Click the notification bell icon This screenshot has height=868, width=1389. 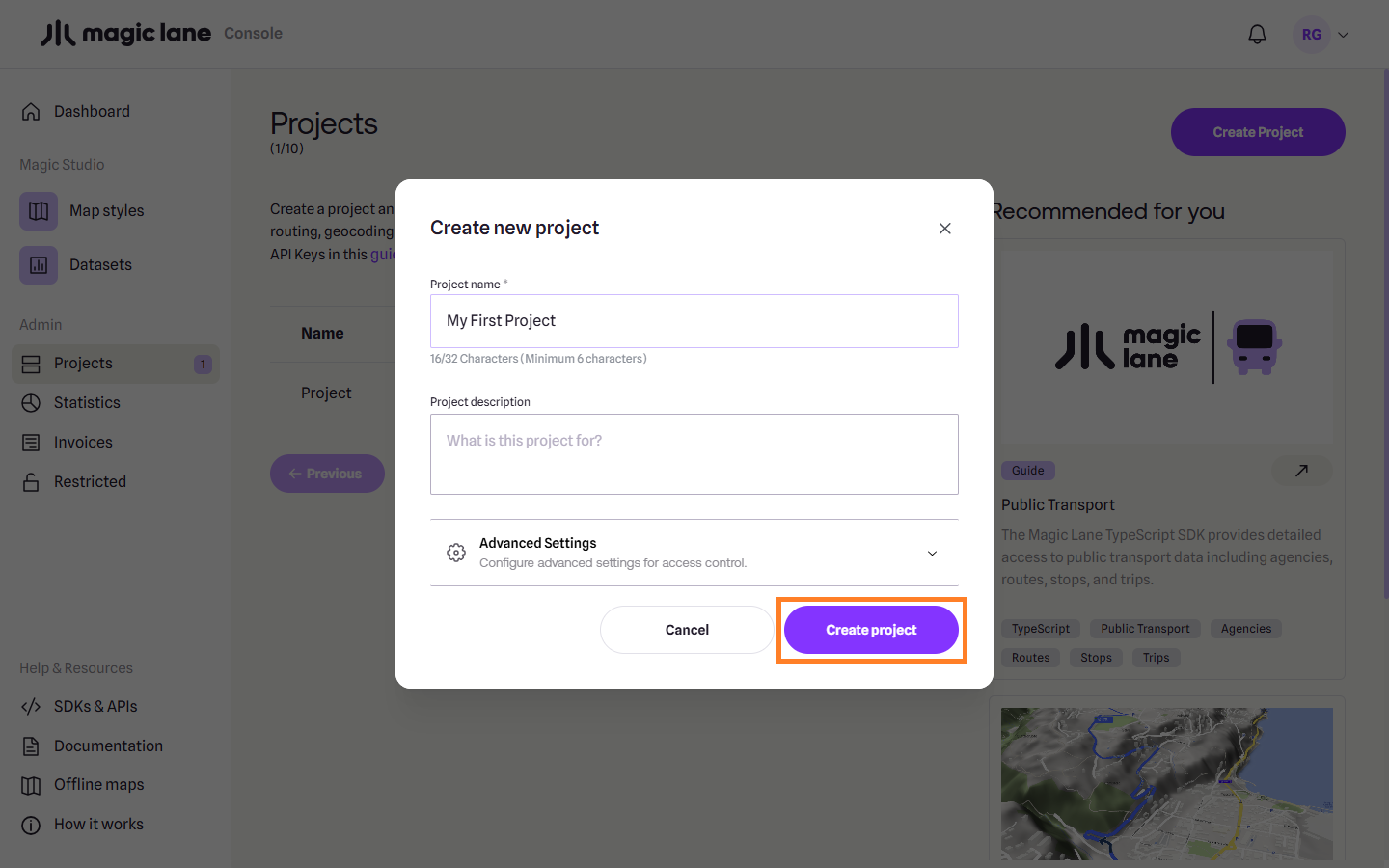coord(1257,35)
